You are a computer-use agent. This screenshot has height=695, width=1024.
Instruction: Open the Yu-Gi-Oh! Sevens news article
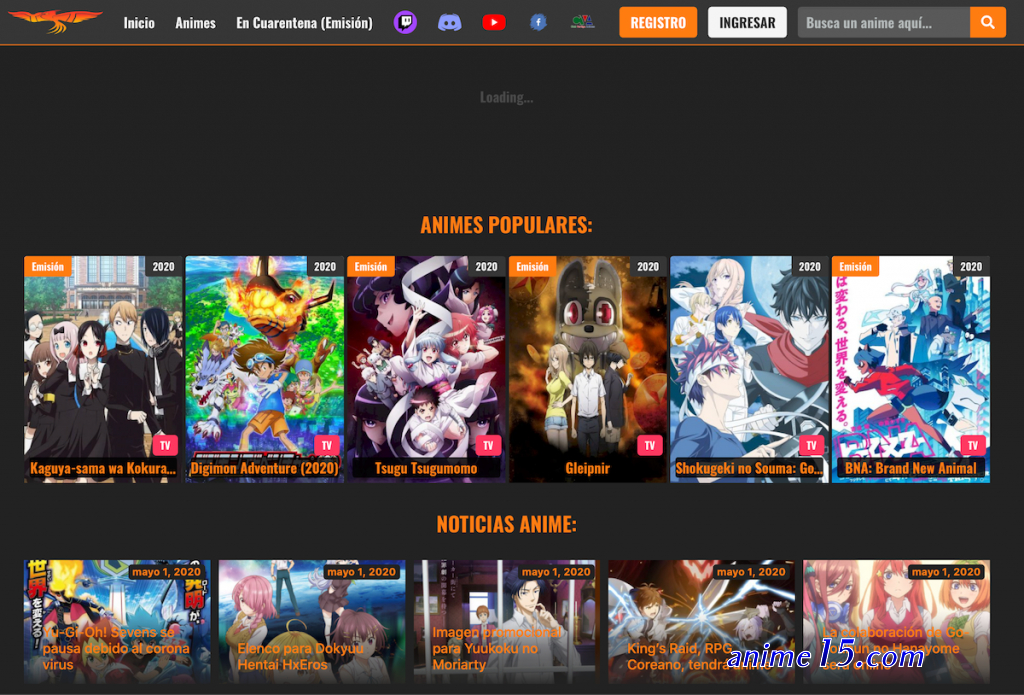118,622
